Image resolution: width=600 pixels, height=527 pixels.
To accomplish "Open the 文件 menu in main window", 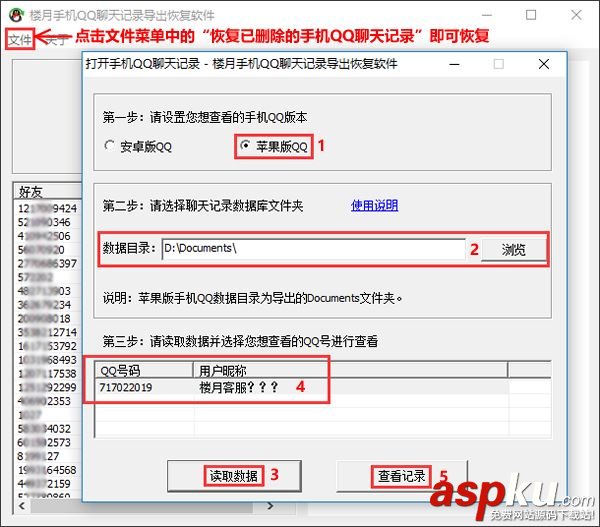I will pyautogui.click(x=20, y=39).
